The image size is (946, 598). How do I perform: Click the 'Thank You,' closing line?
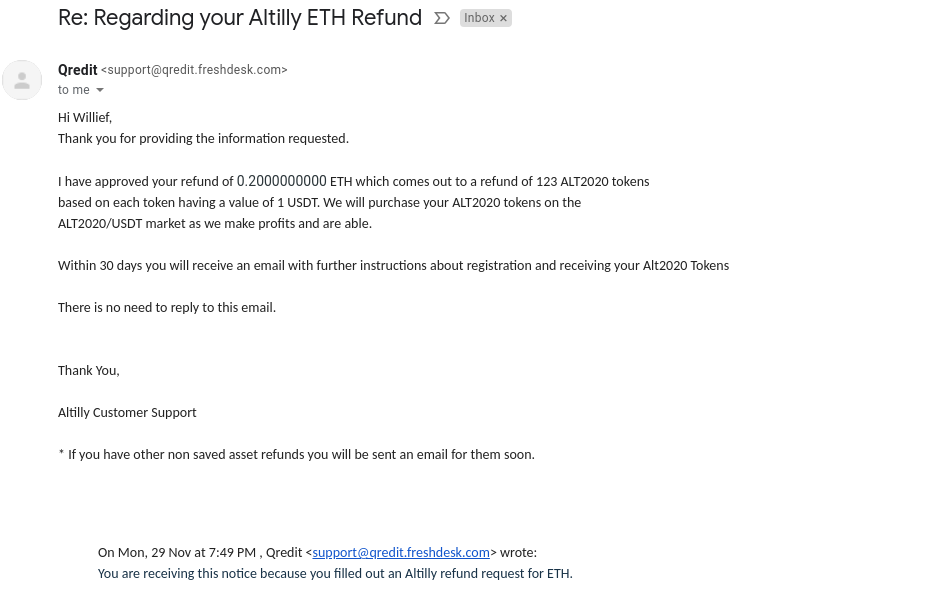[x=88, y=370]
